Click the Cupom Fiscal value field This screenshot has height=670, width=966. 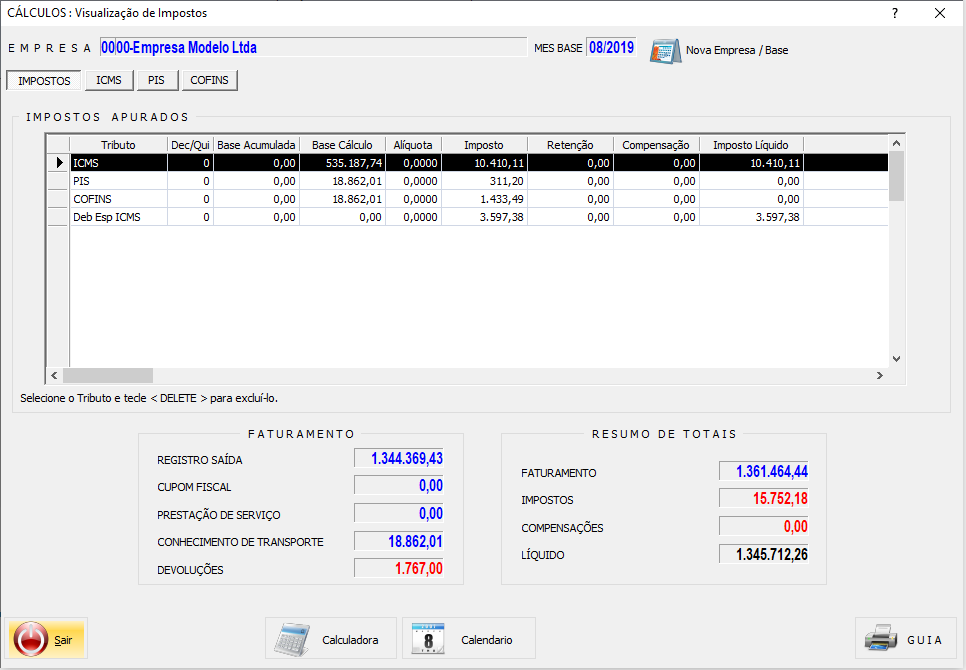399,485
